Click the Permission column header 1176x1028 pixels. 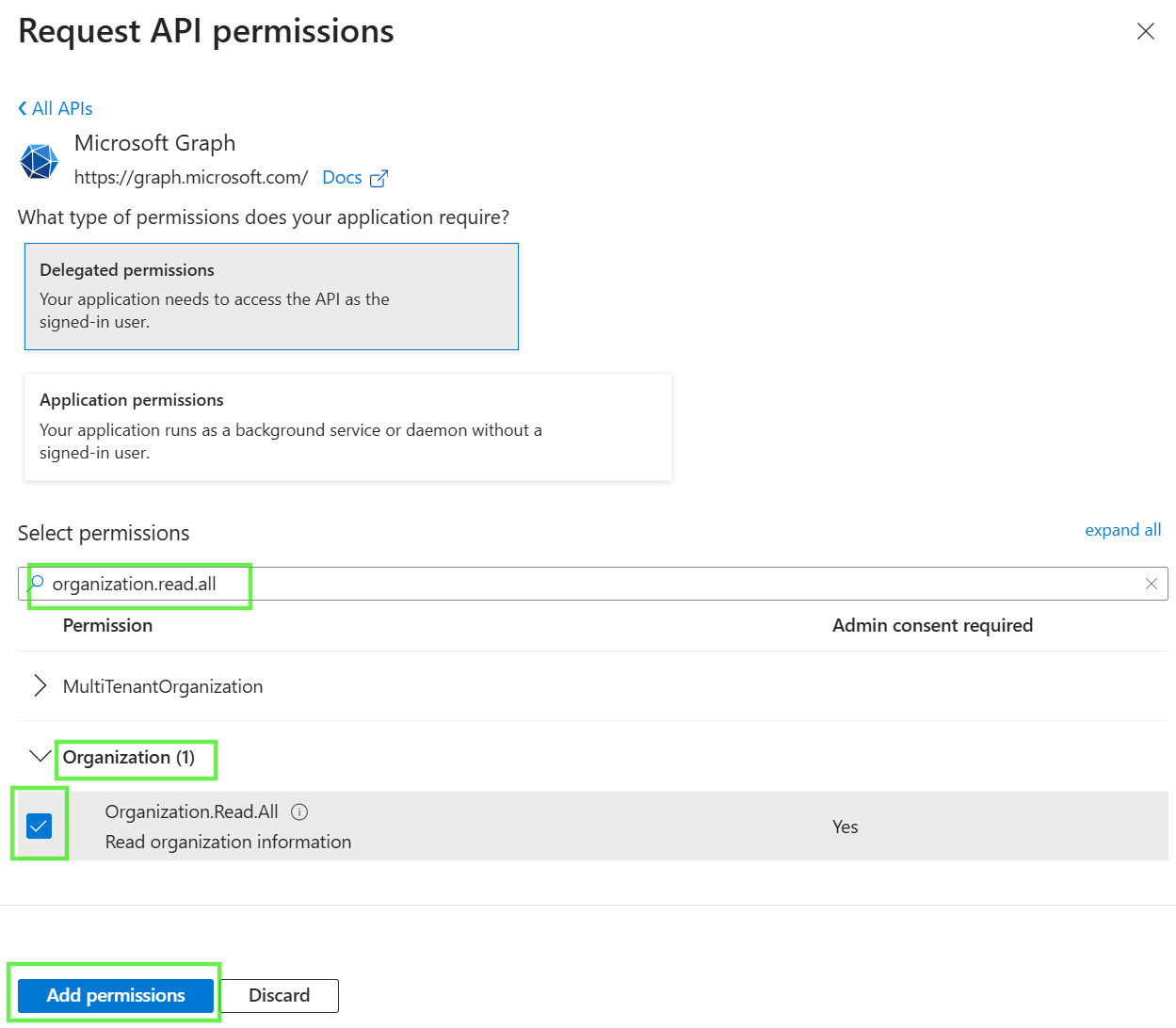[x=107, y=625]
